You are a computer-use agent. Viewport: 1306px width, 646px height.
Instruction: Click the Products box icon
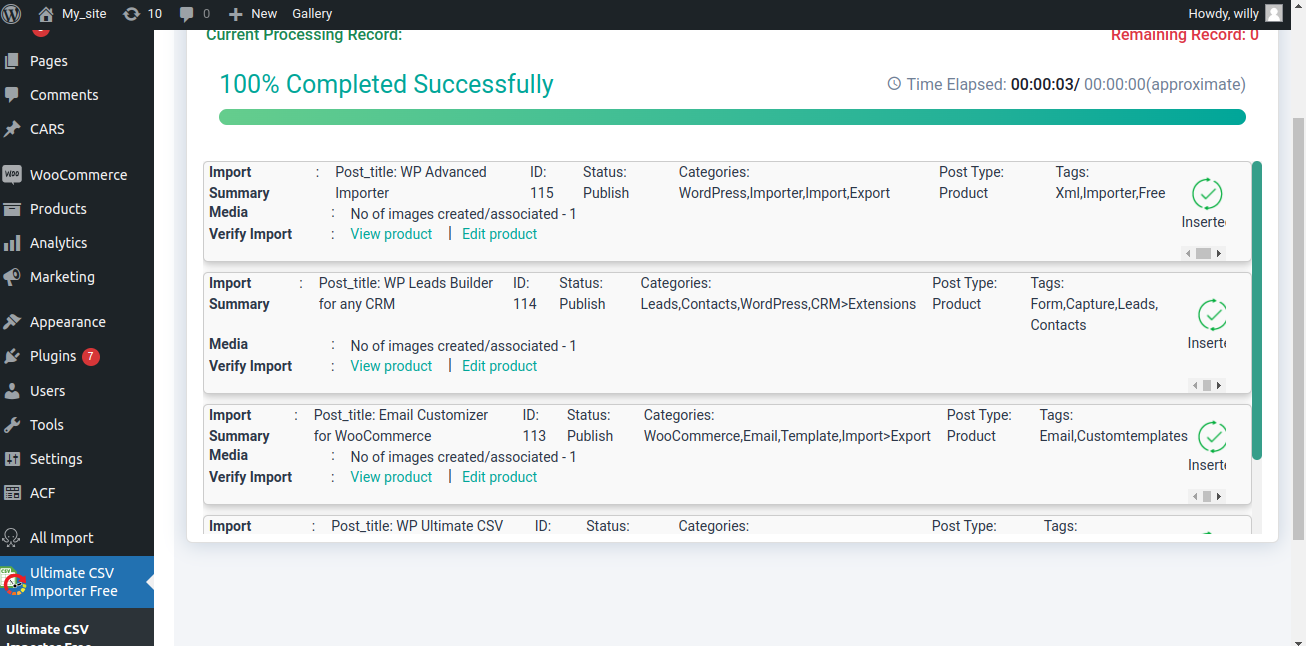tap(12, 209)
